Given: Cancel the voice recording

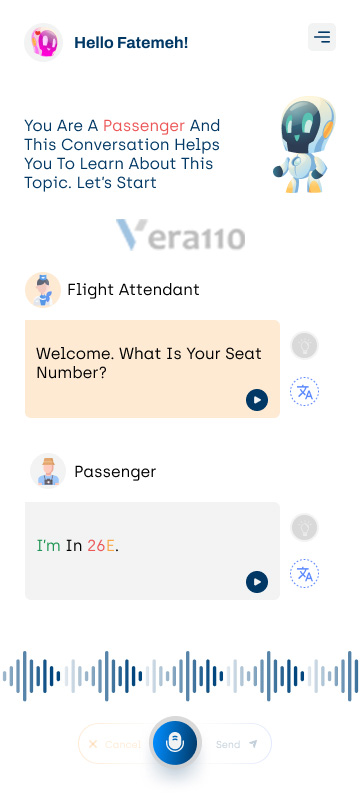Looking at the screenshot, I should pyautogui.click(x=115, y=744).
